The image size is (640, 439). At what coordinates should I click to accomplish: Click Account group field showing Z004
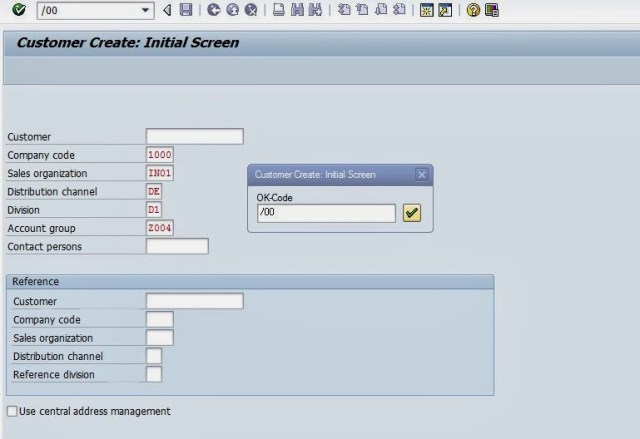(x=160, y=228)
